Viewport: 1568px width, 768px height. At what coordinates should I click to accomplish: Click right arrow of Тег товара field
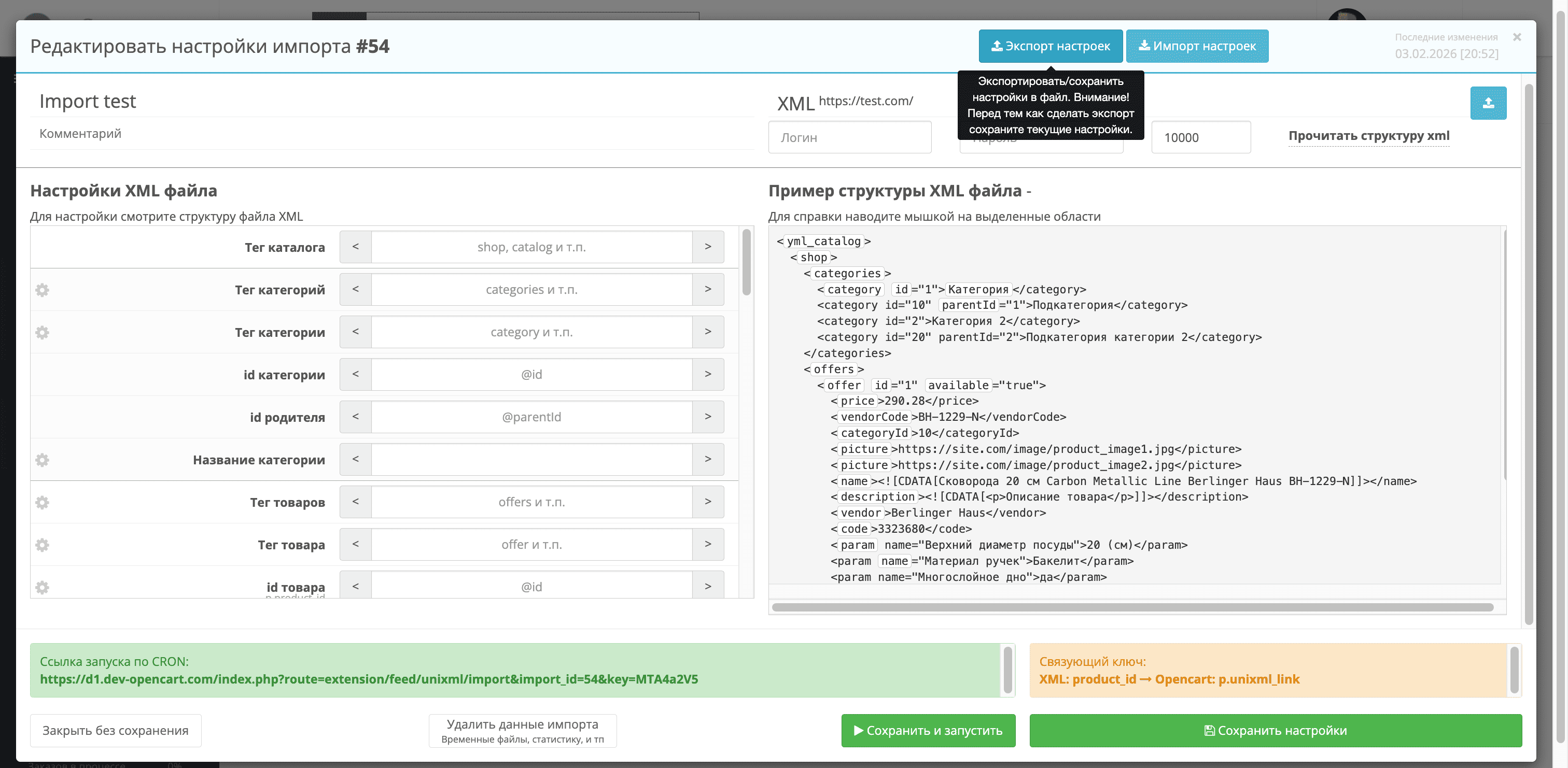[708, 544]
